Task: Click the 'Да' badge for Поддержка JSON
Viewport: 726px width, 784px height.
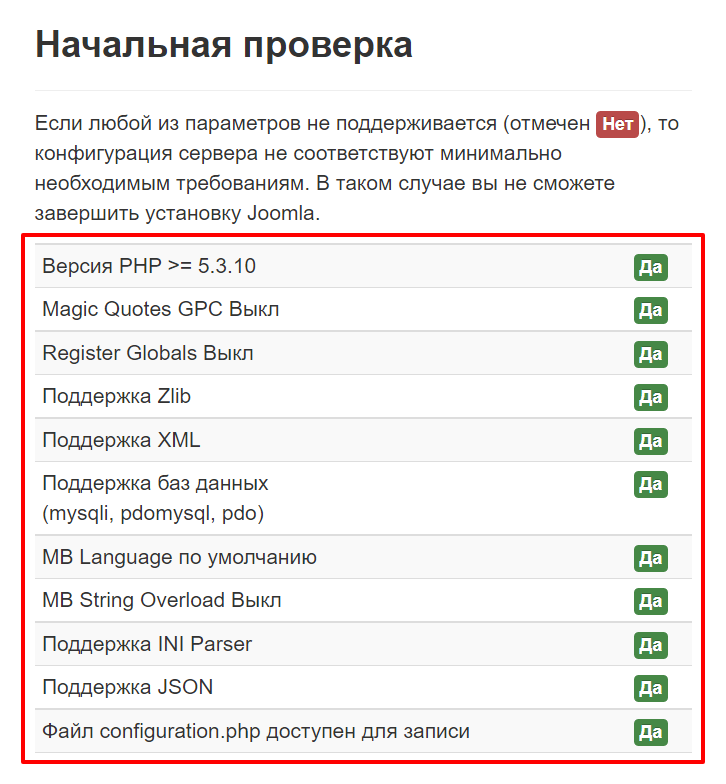Action: coord(650,688)
